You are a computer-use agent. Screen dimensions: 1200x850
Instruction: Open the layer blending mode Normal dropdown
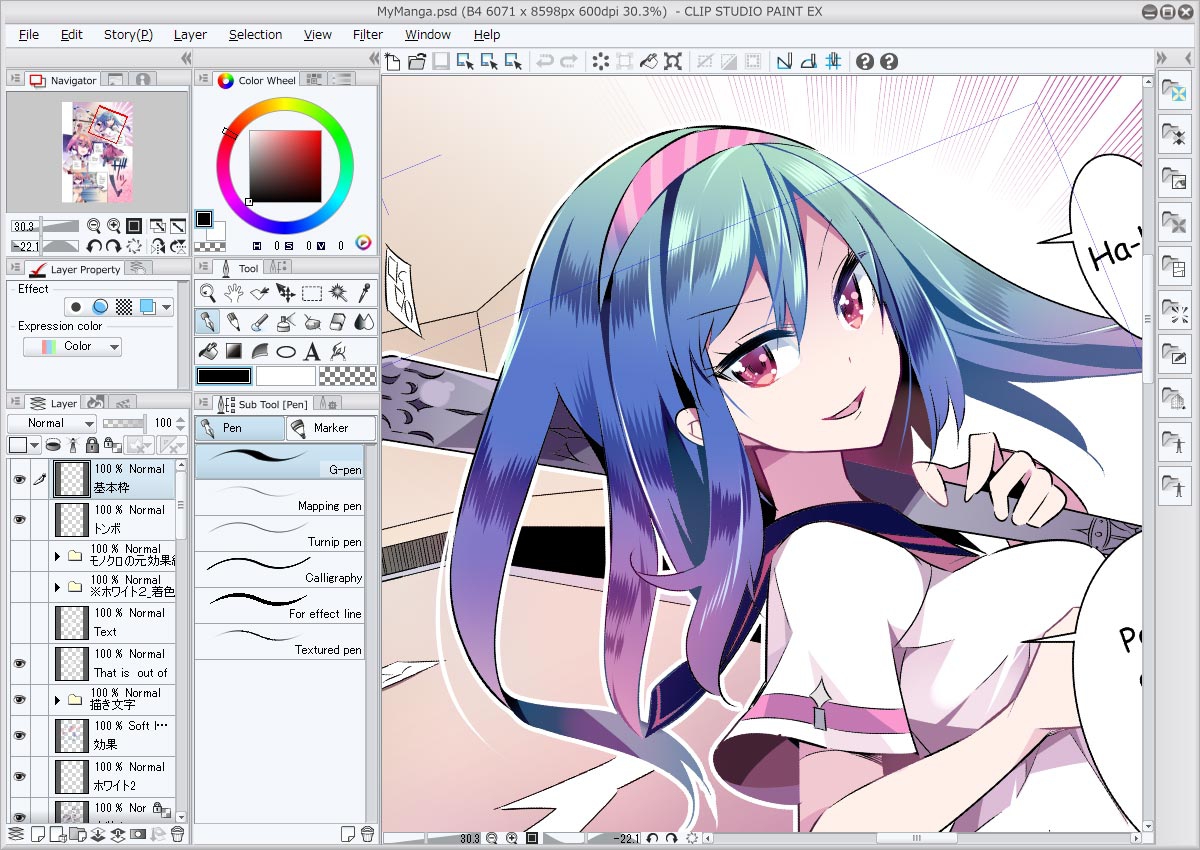52,423
